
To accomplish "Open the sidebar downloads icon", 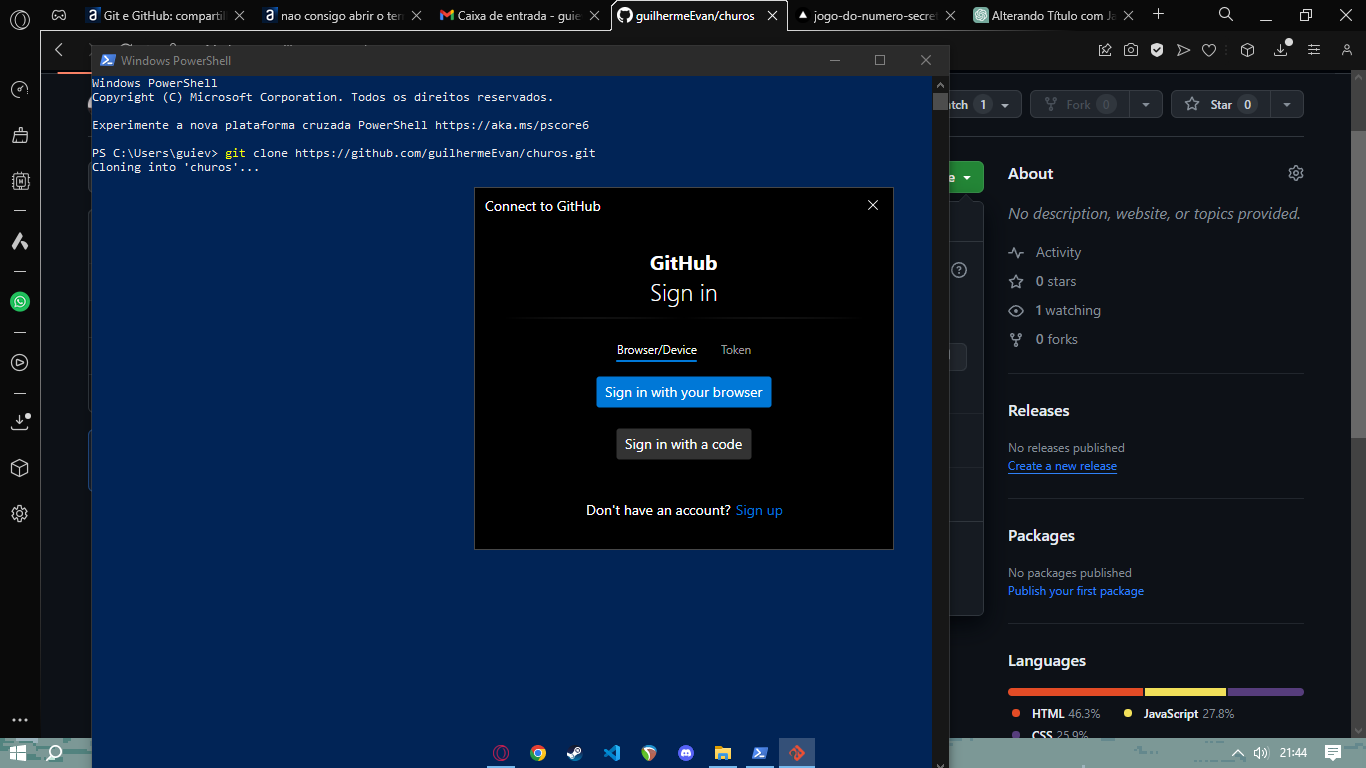I will 19,422.
